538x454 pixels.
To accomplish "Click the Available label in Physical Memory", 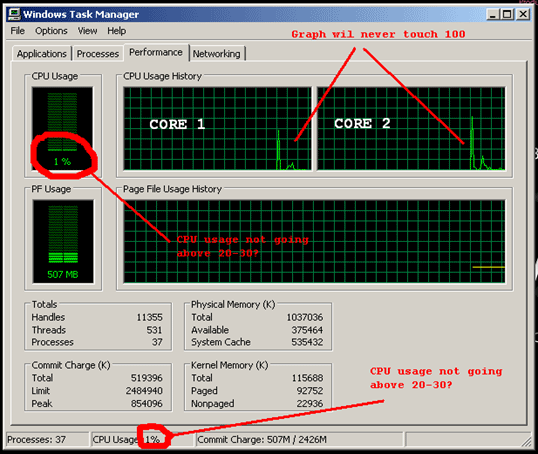I will click(x=210, y=330).
